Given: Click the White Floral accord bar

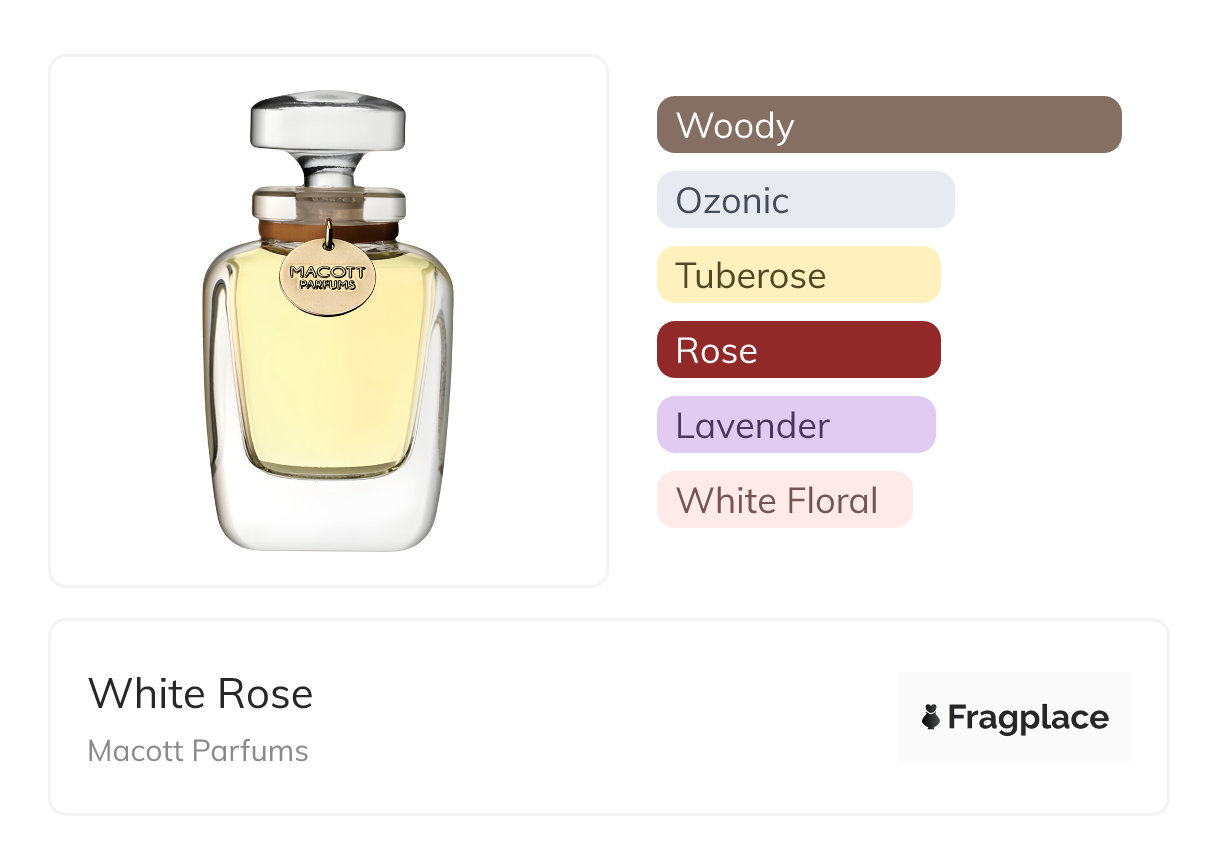Looking at the screenshot, I should (784, 500).
